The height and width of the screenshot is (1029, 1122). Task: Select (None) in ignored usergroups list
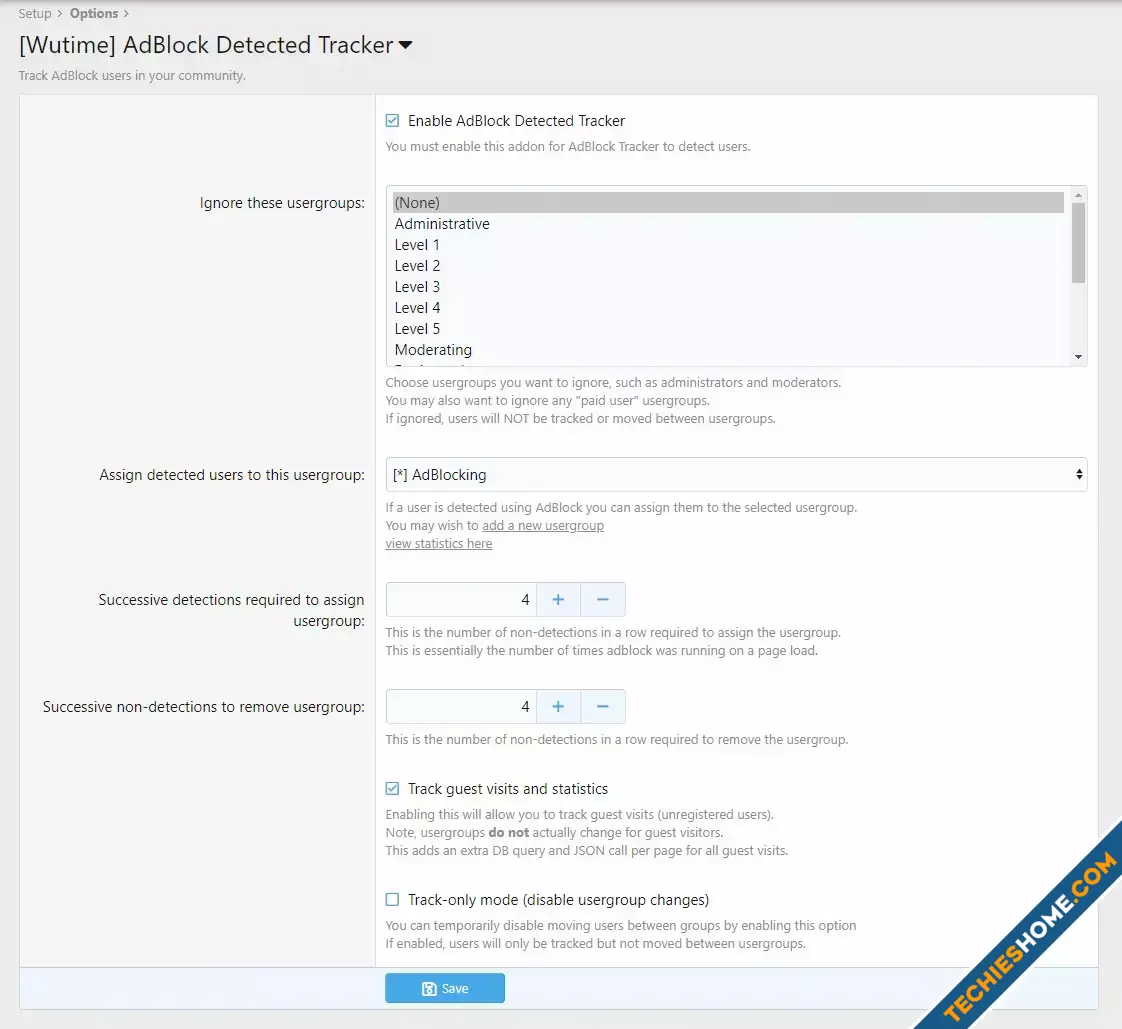click(728, 203)
